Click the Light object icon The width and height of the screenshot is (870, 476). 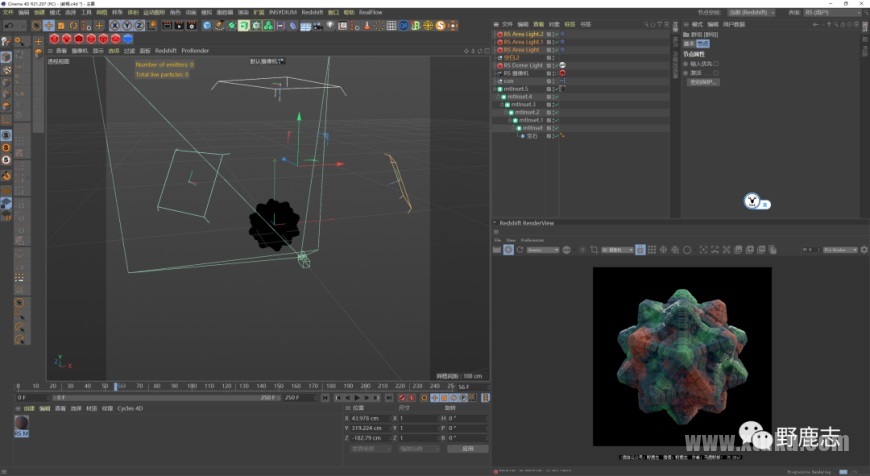pos(330,26)
